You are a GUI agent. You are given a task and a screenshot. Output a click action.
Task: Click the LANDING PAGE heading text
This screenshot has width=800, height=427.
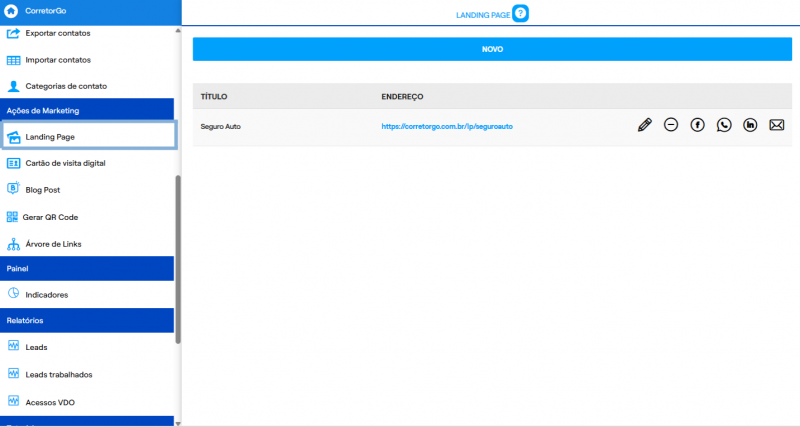click(x=483, y=15)
